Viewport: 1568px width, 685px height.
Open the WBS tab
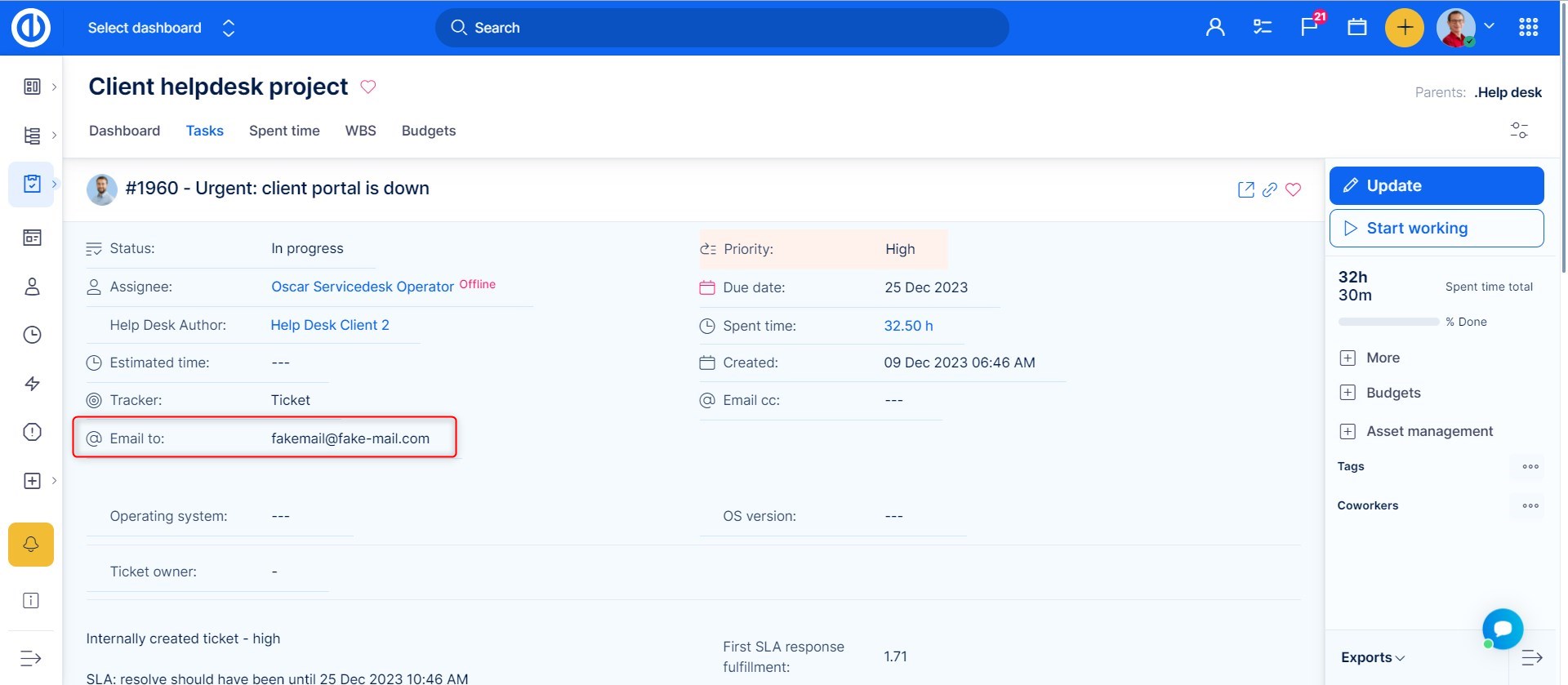360,131
